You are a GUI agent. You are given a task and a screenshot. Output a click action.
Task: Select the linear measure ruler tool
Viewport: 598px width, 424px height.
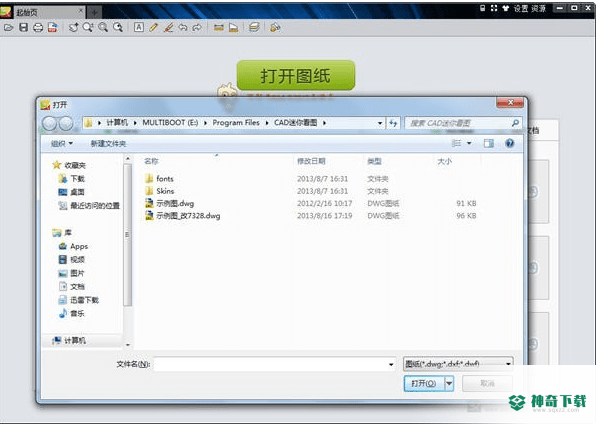[219, 27]
